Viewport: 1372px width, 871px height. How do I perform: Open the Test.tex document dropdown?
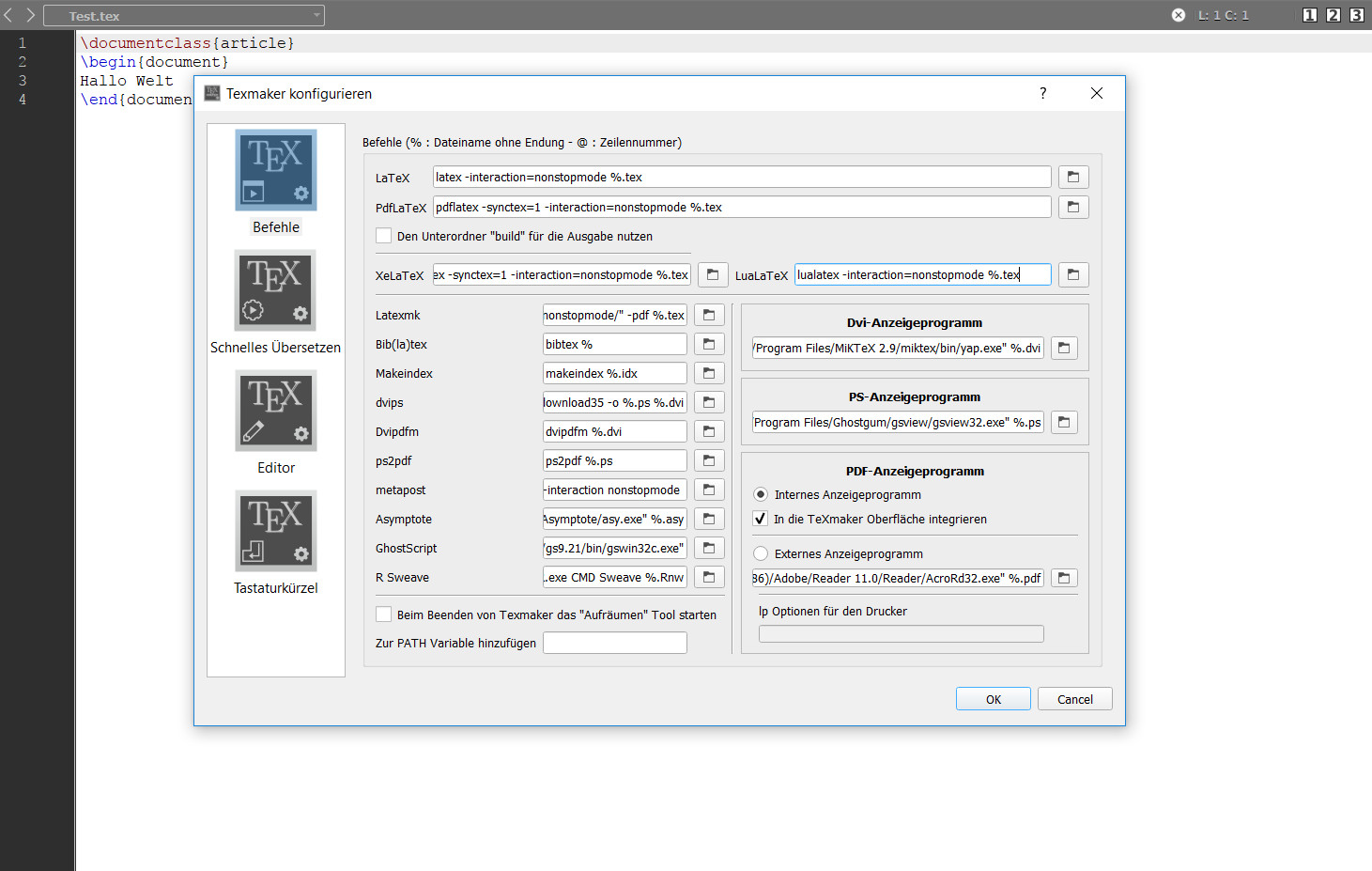(184, 15)
